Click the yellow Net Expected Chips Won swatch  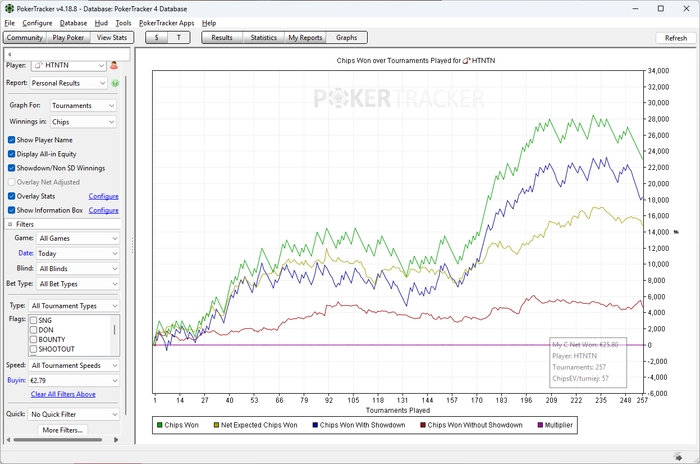(x=216, y=425)
